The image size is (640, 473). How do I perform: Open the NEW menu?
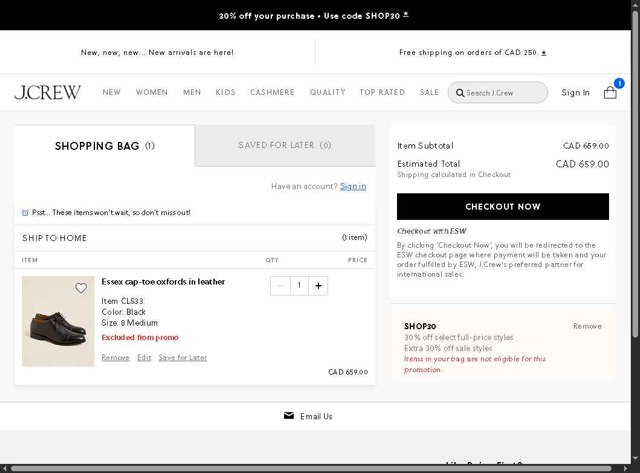[111, 92]
